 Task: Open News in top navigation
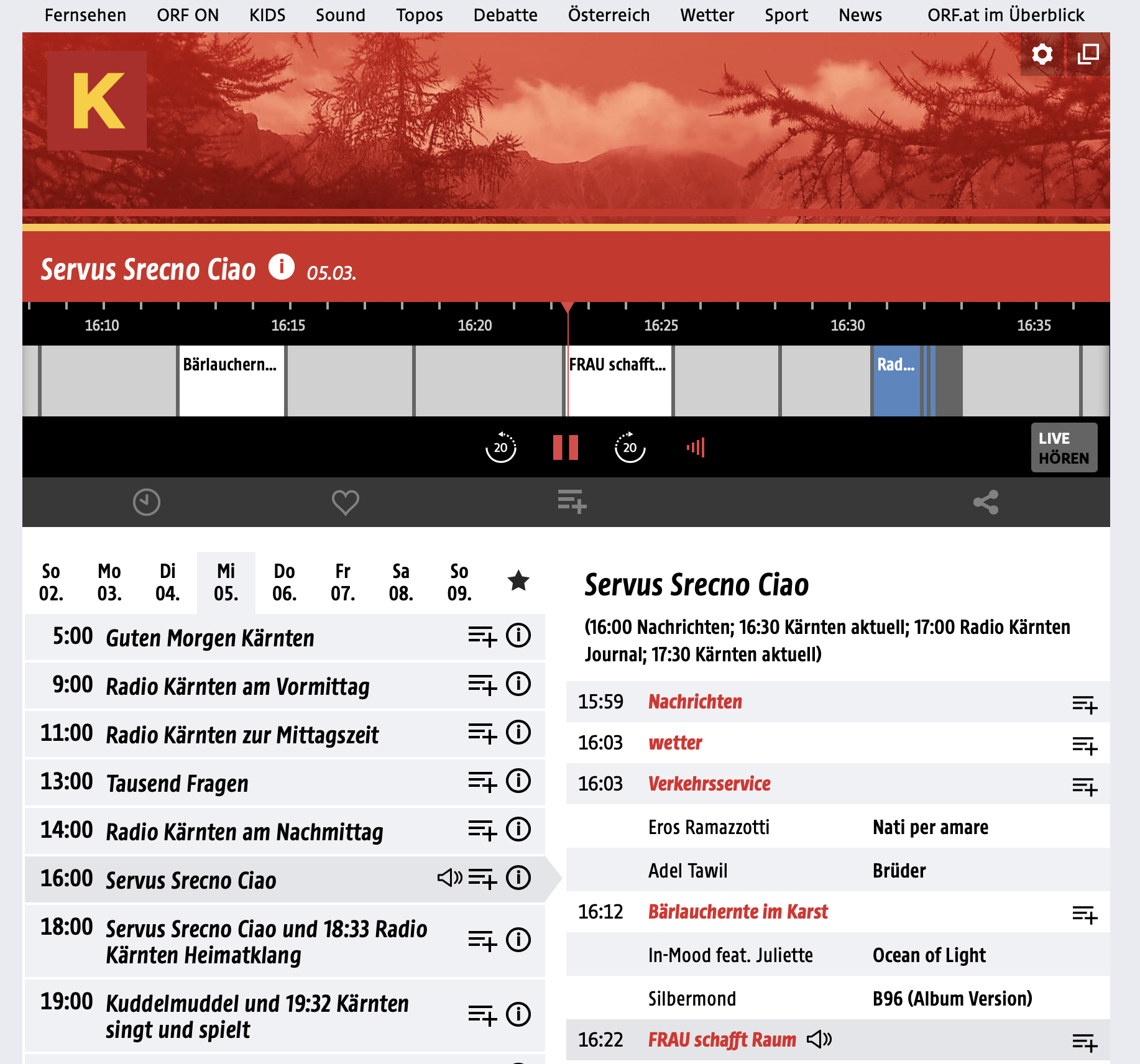860,15
